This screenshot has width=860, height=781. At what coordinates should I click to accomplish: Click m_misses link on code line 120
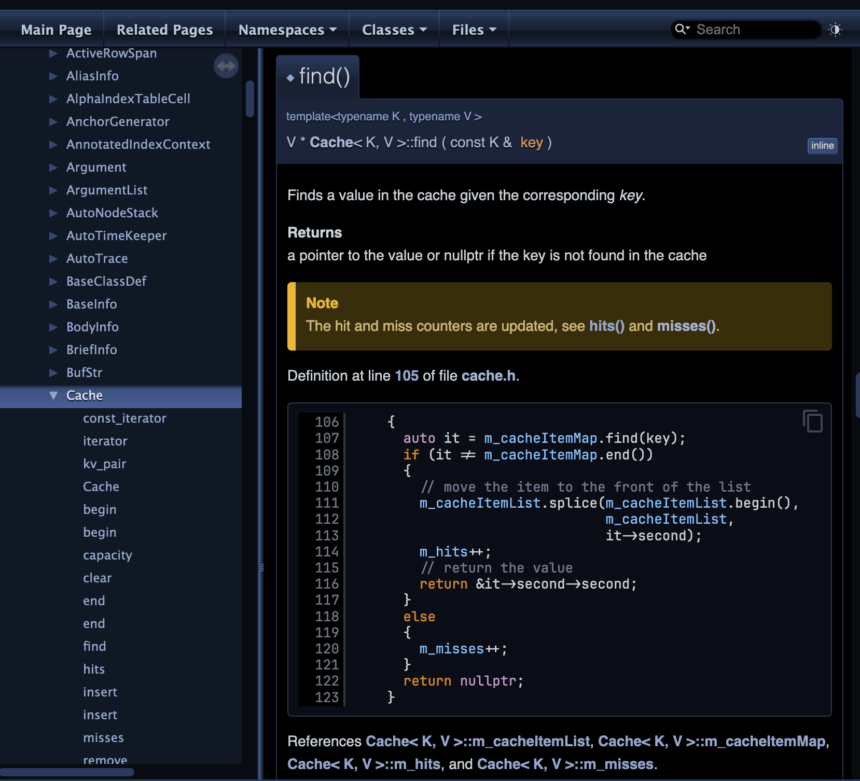(451, 649)
